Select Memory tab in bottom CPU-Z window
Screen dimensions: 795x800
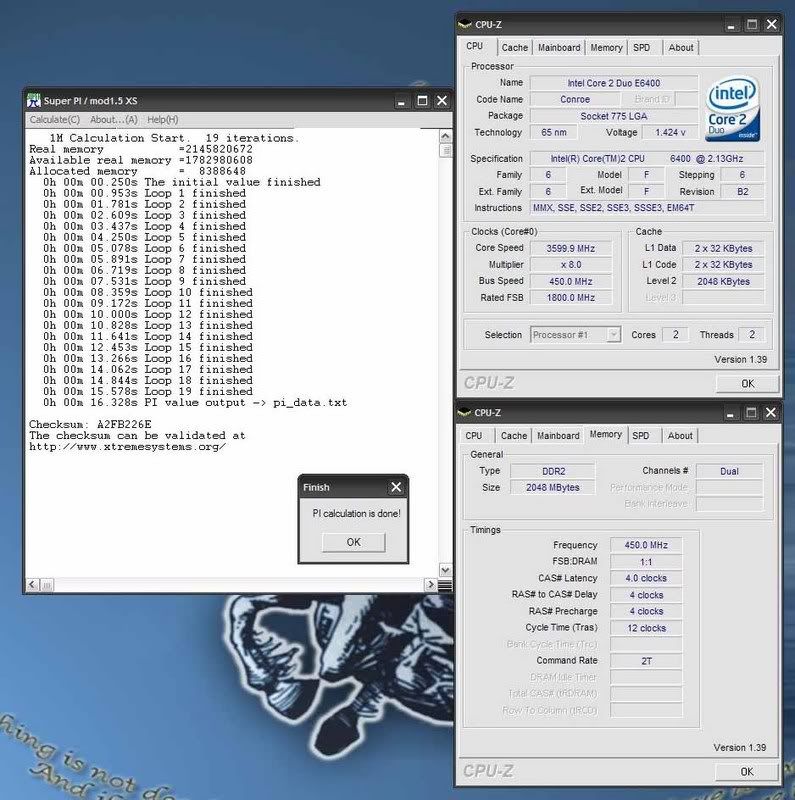tap(606, 435)
